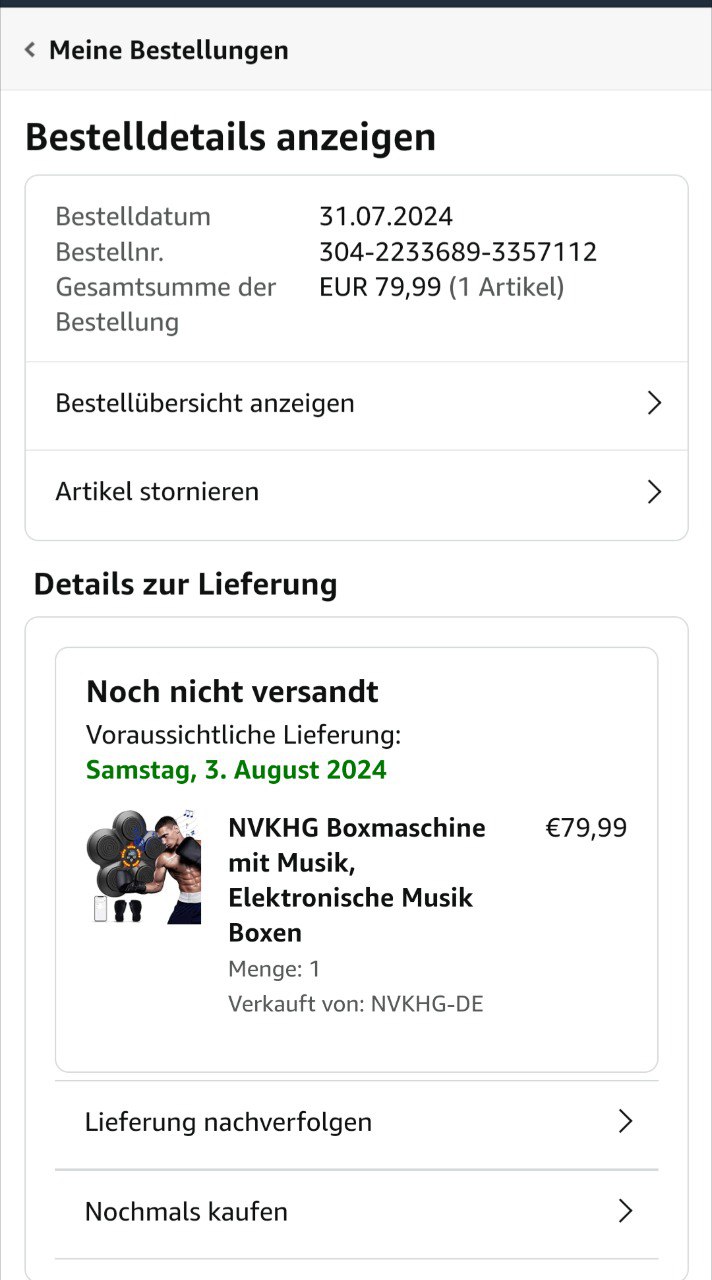Tap the back arrow beside Meine Bestellungen
The image size is (712, 1280).
[30, 50]
